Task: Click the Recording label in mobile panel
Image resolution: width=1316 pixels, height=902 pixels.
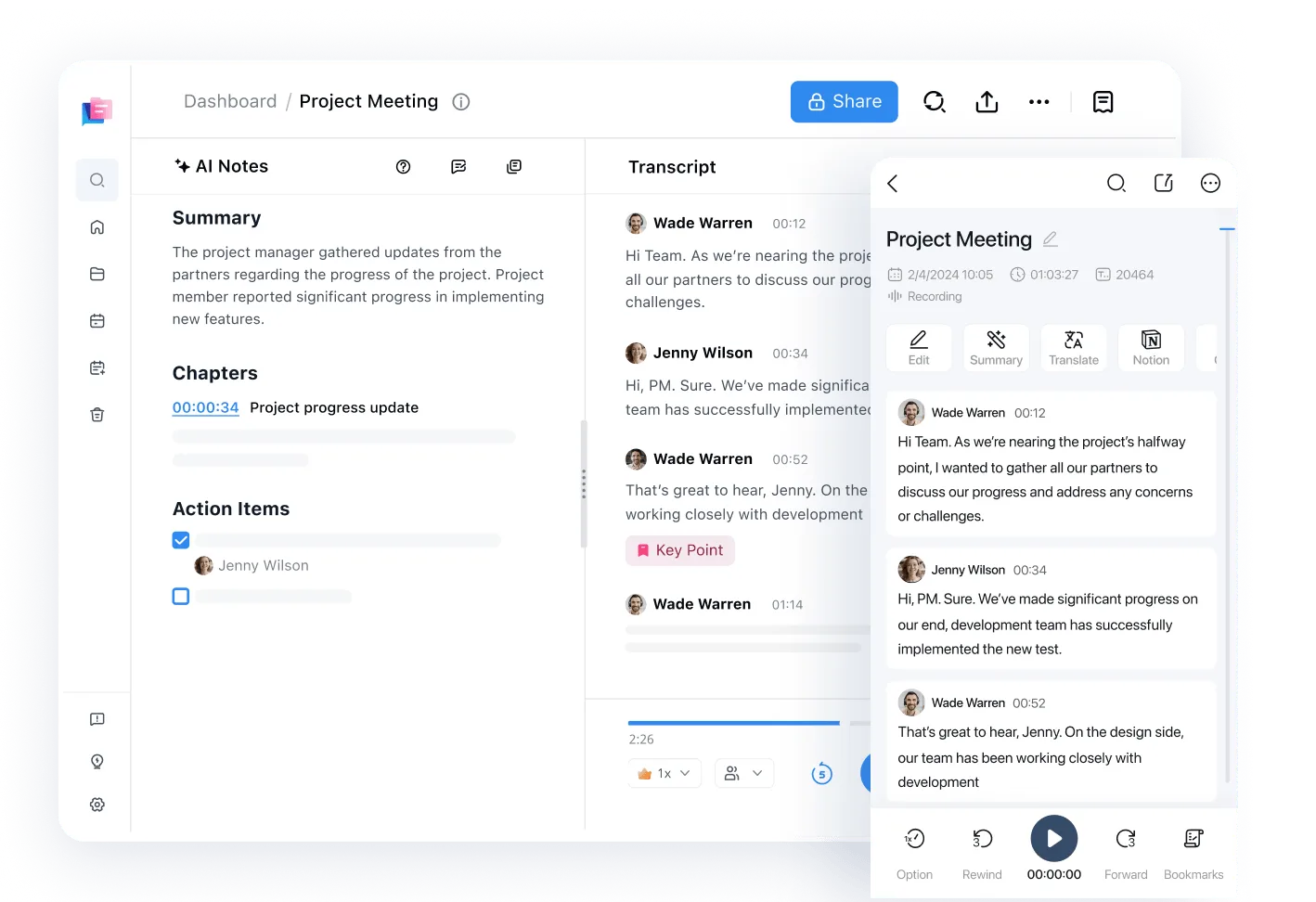Action: click(x=924, y=296)
